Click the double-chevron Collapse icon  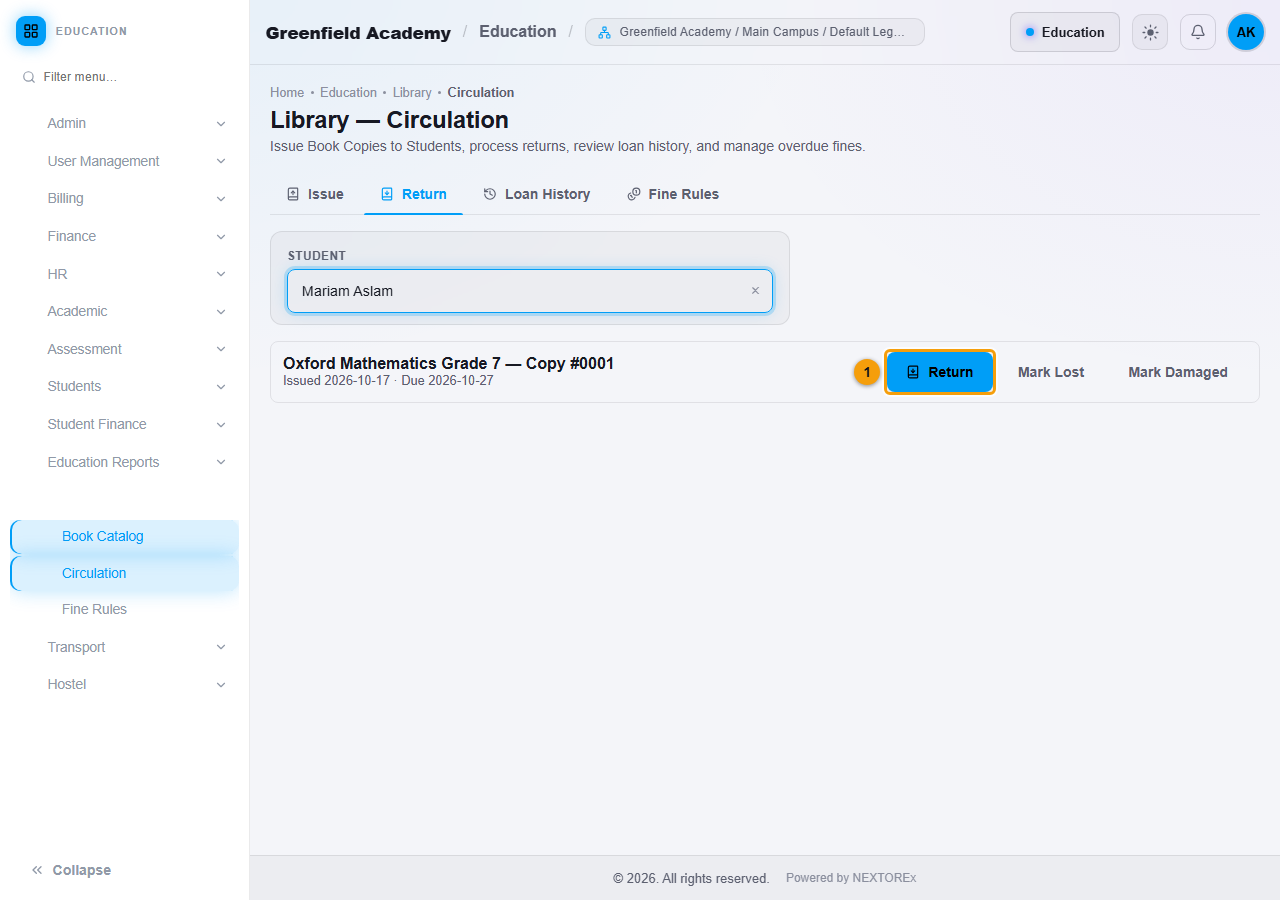coord(37,870)
